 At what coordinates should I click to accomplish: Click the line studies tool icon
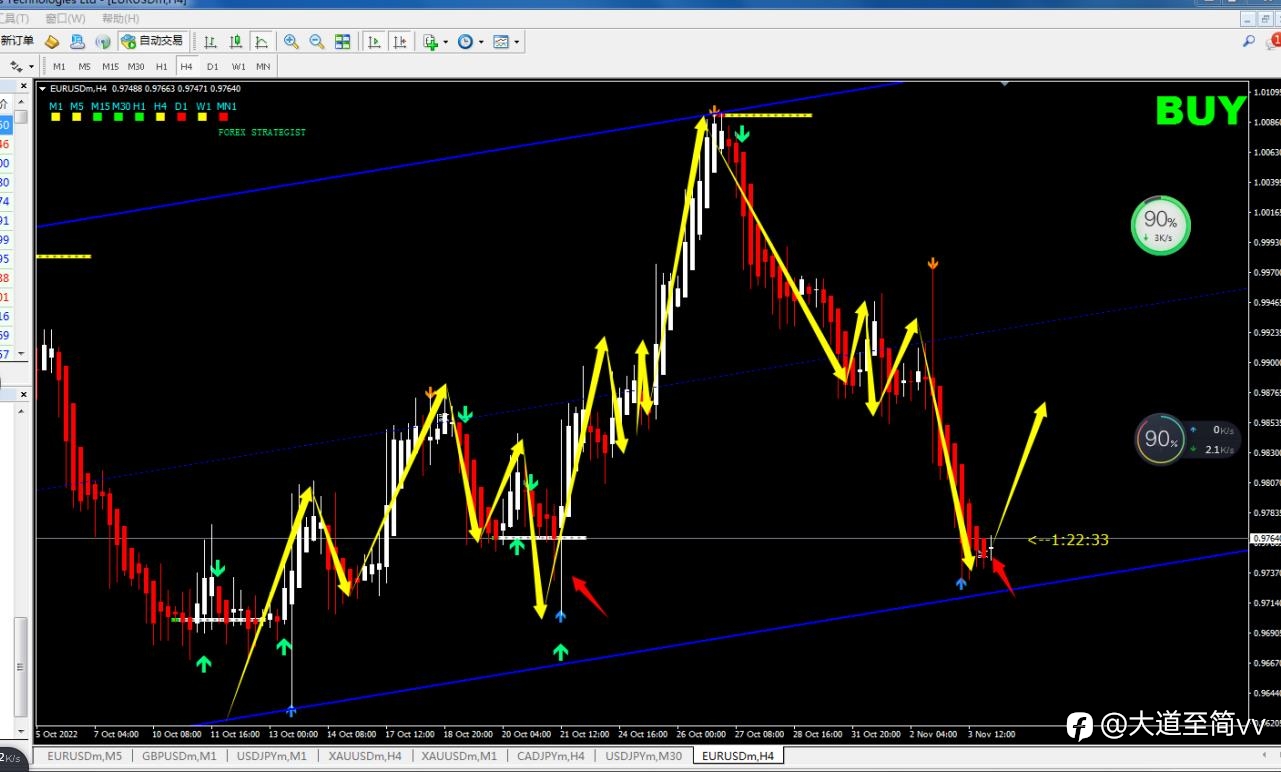click(x=16, y=66)
